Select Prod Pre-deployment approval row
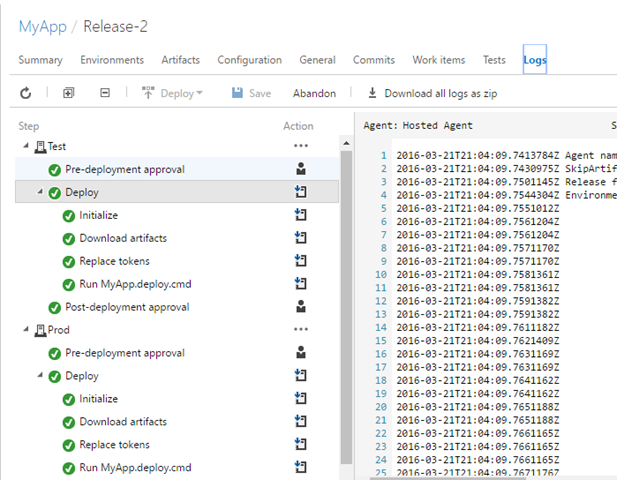 [177, 353]
